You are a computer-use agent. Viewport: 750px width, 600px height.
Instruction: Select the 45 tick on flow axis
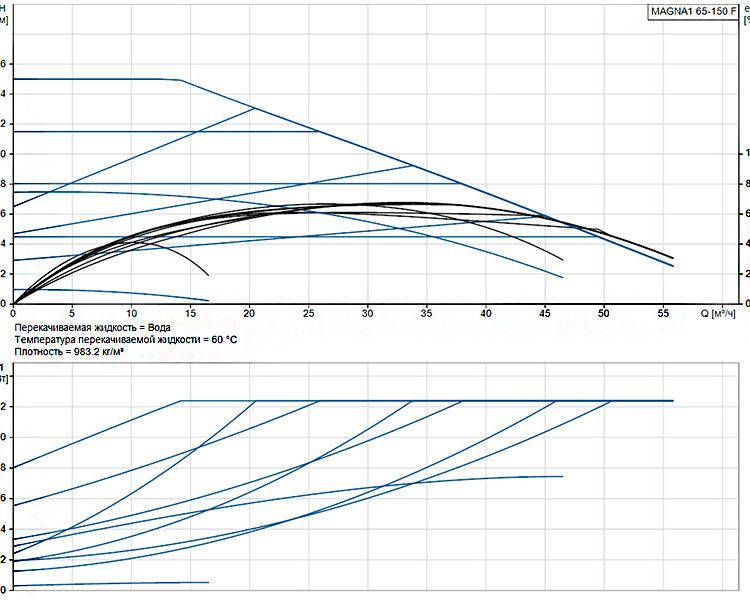click(545, 313)
